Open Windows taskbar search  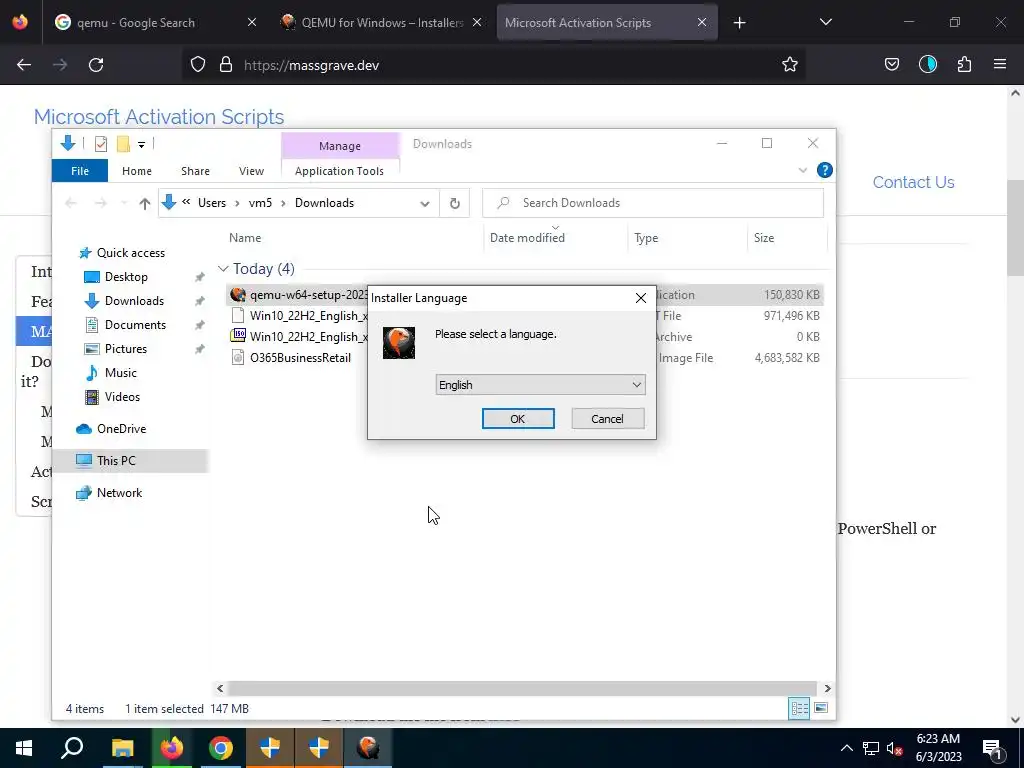[72, 748]
